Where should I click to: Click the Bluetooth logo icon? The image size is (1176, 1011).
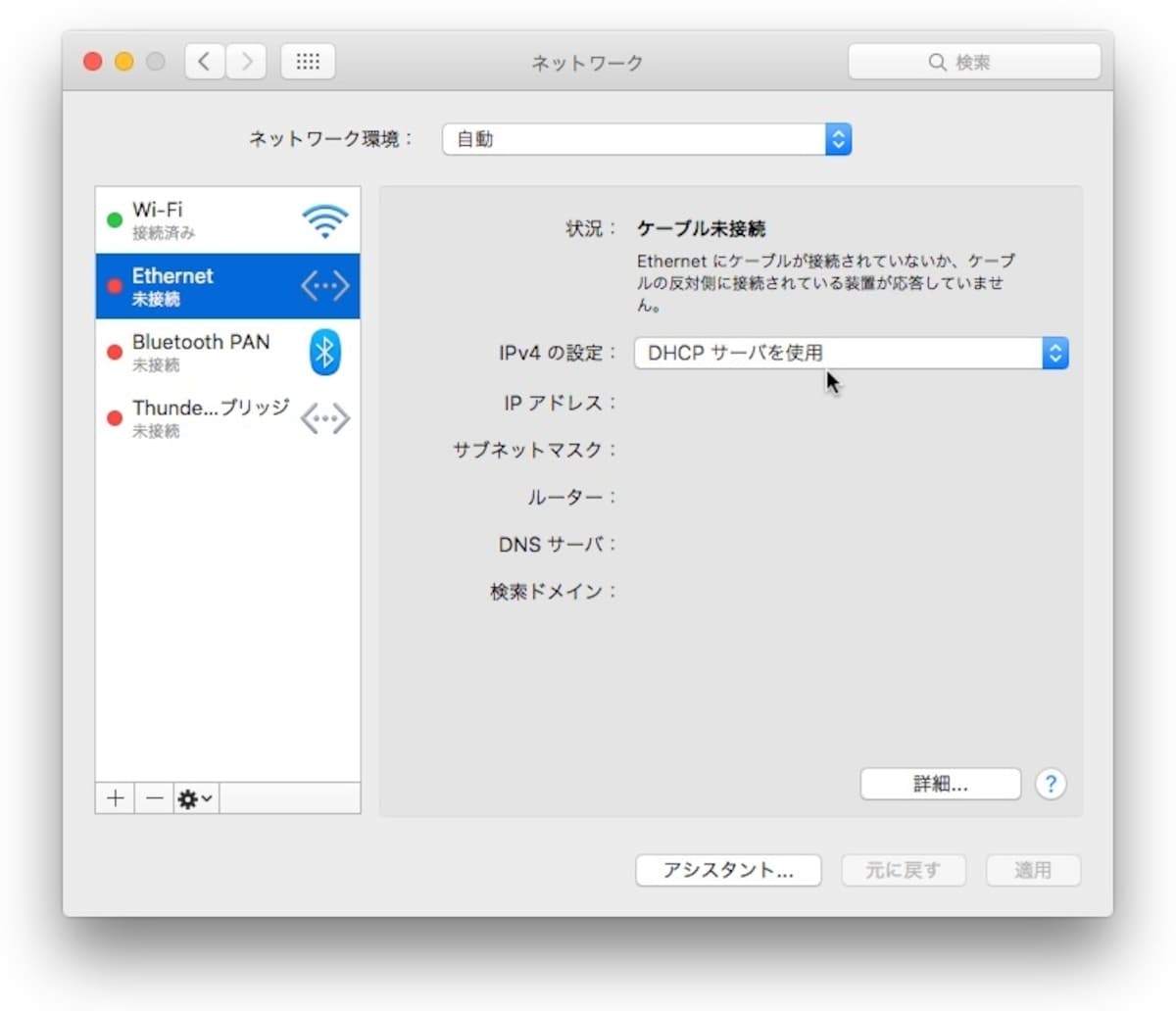click(324, 352)
